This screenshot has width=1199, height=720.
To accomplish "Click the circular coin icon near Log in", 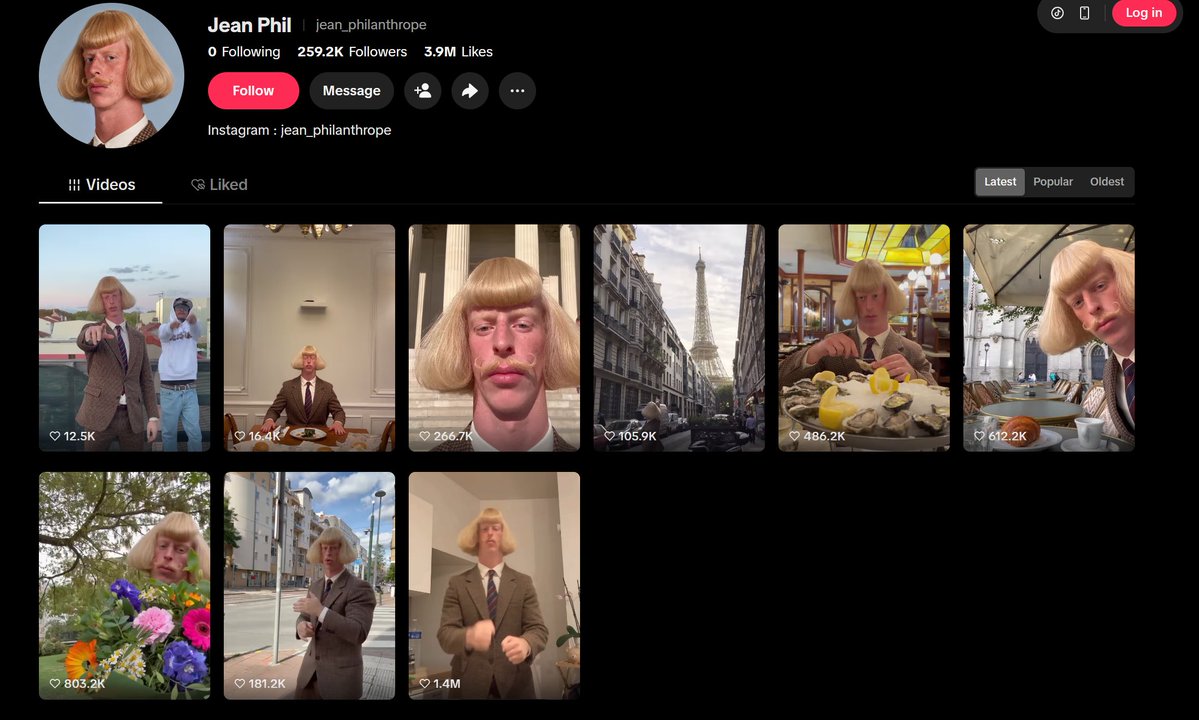I will [x=1058, y=13].
